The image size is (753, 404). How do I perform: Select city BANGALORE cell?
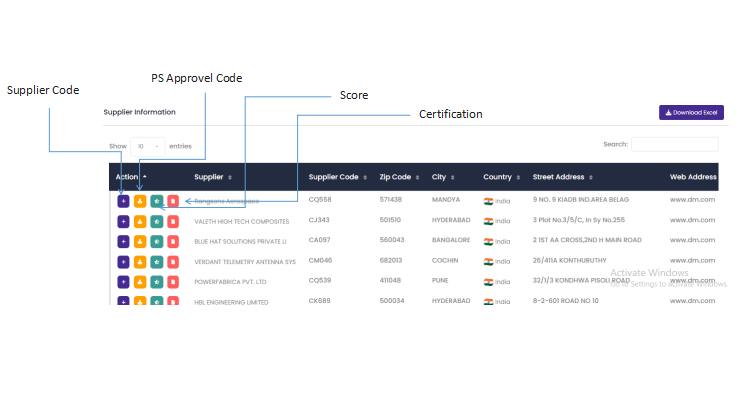pyautogui.click(x=451, y=240)
